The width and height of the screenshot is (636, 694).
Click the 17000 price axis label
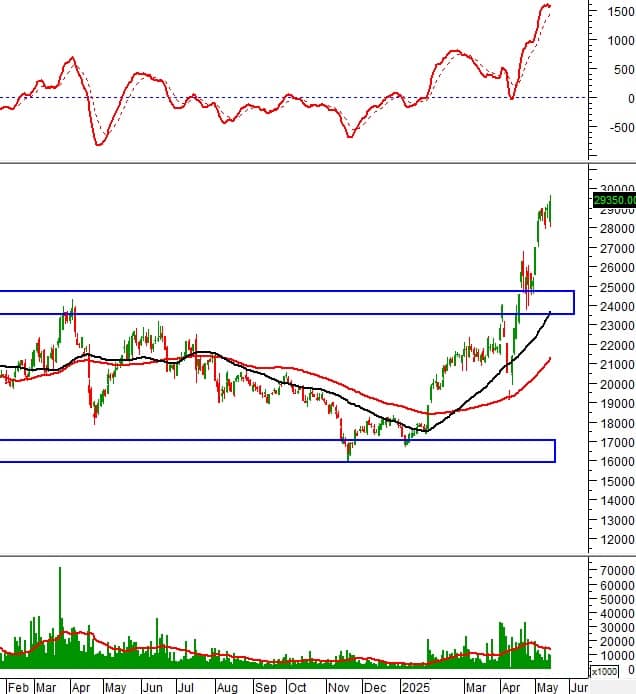[x=617, y=443]
